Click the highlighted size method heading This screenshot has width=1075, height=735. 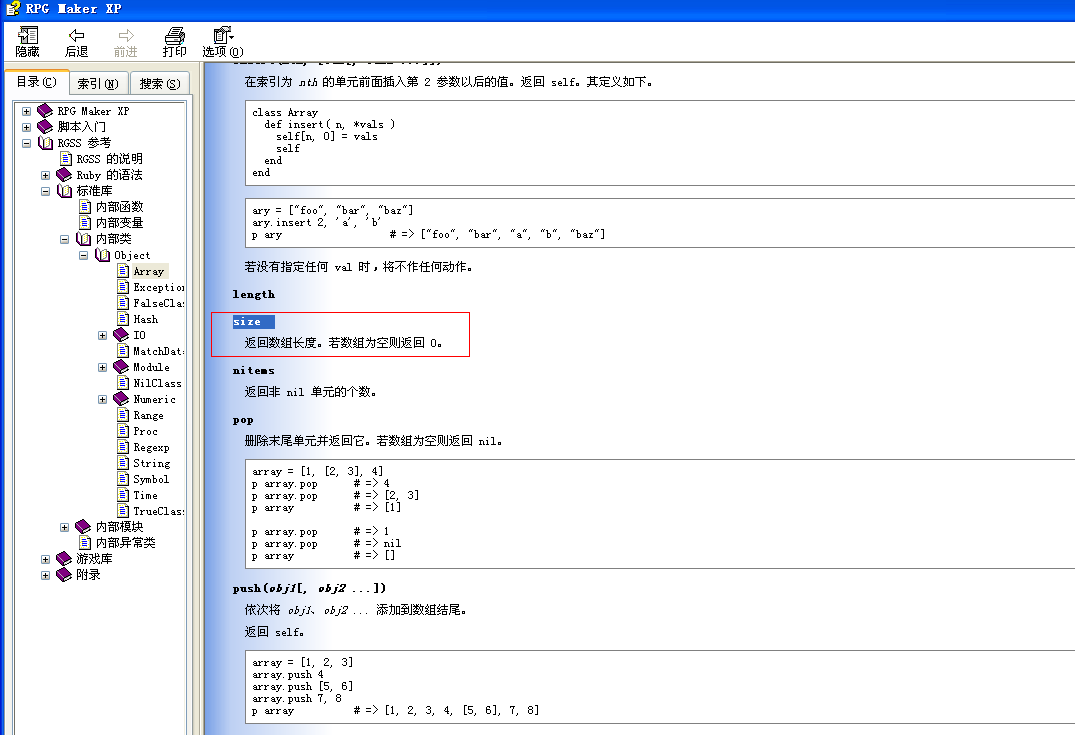pos(253,322)
